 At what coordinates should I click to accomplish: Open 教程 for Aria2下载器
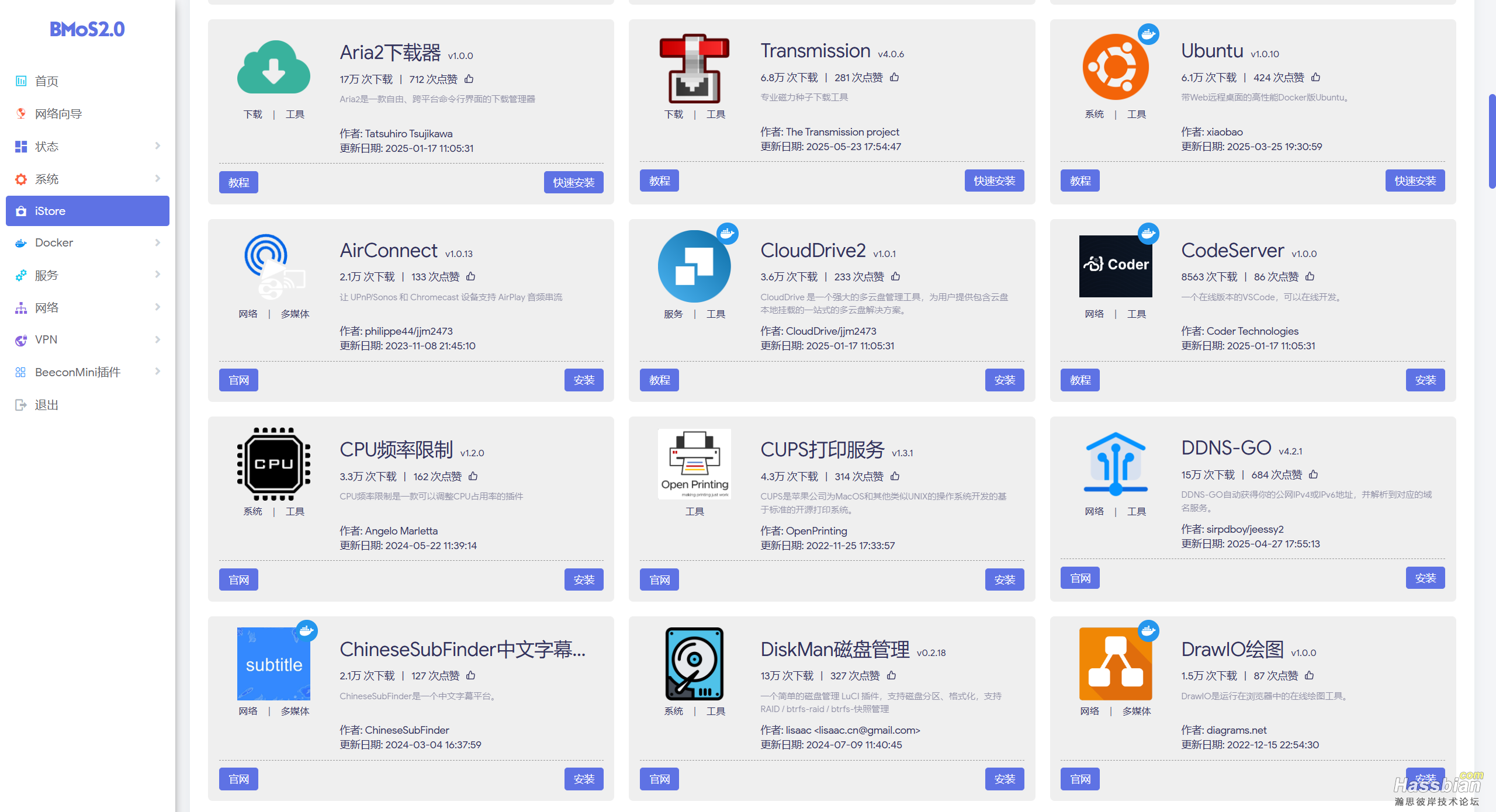pyautogui.click(x=238, y=182)
